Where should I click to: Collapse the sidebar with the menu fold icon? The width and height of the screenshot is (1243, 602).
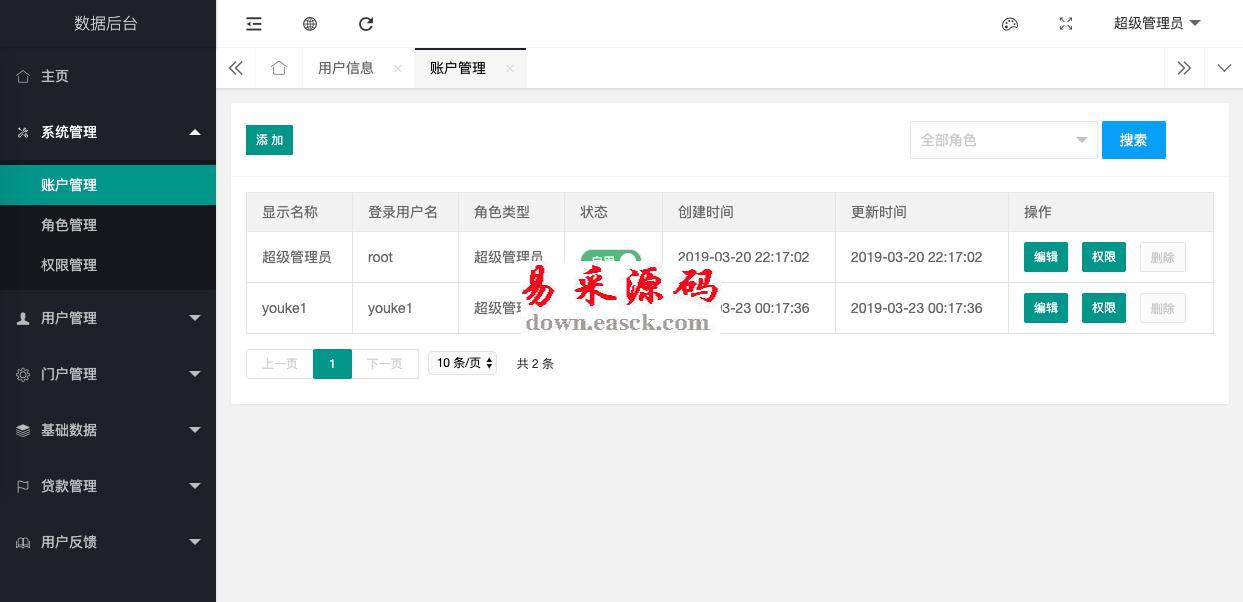(254, 24)
